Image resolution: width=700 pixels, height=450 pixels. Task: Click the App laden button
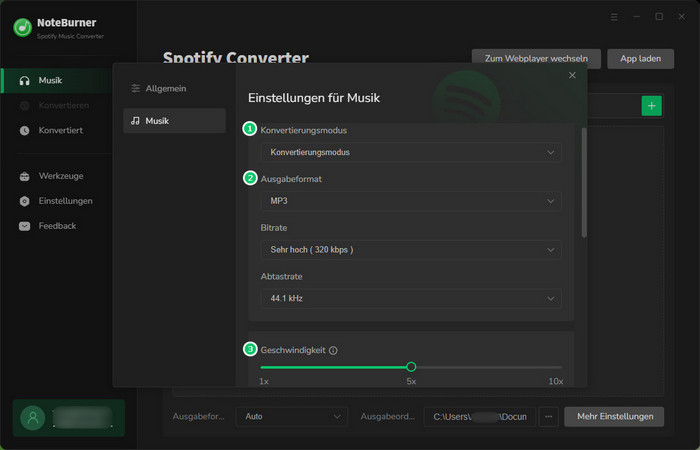[641, 59]
